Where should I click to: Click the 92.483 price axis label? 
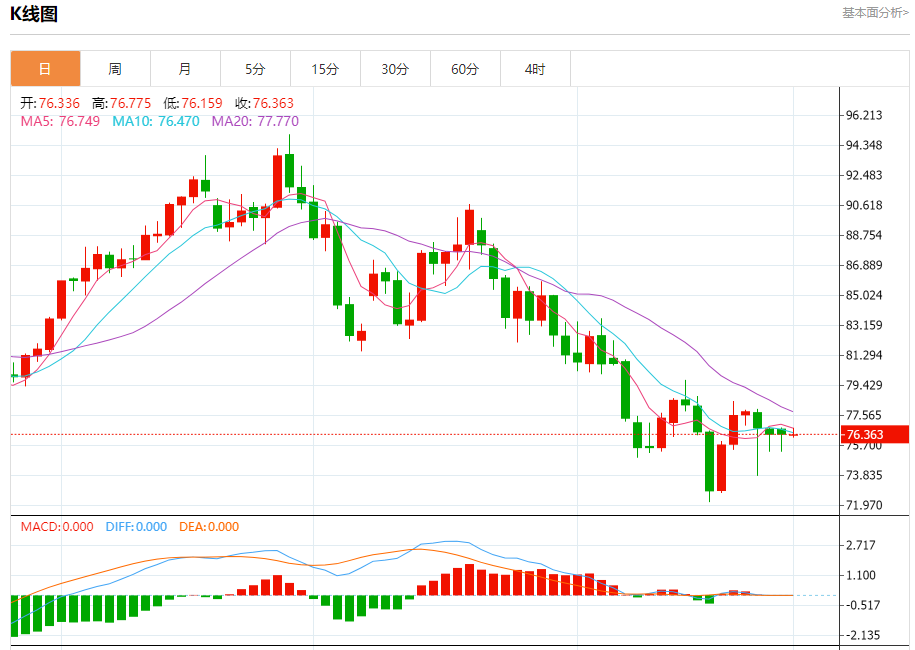coord(864,176)
